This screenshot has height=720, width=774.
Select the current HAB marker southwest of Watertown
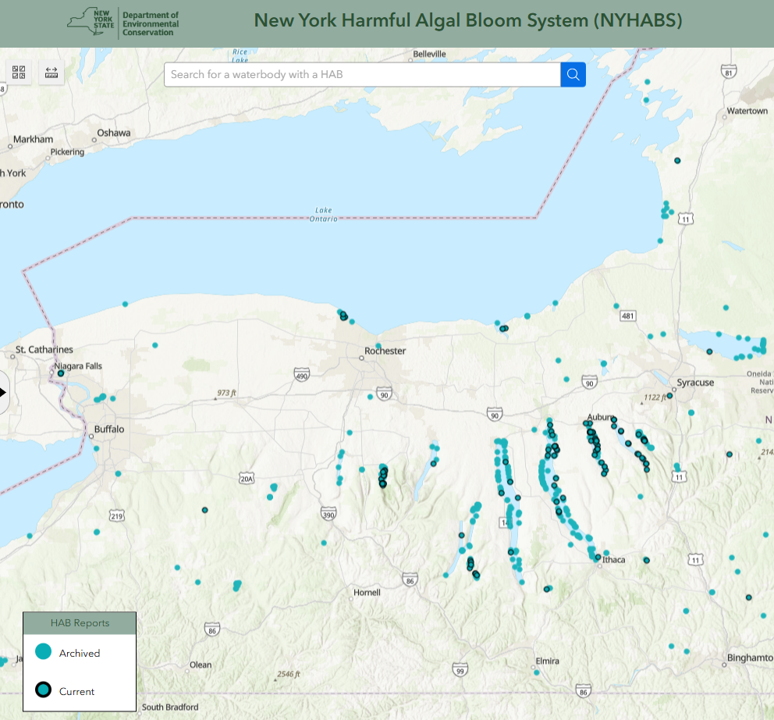click(677, 160)
